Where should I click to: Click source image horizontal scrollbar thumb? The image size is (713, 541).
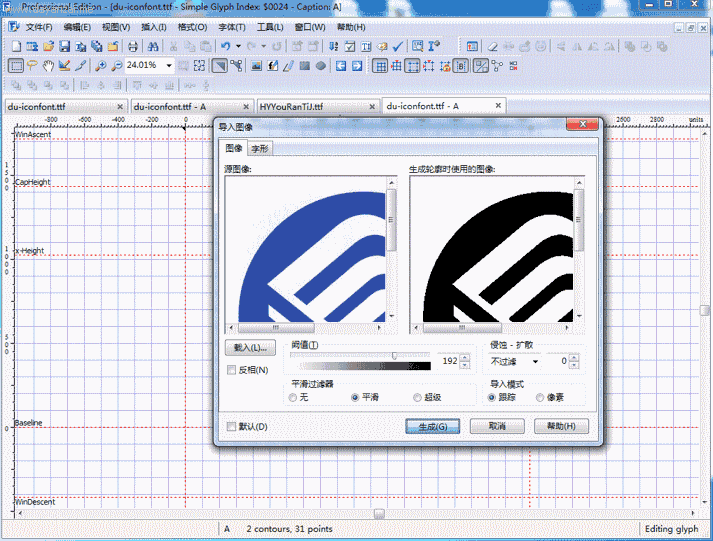276,327
